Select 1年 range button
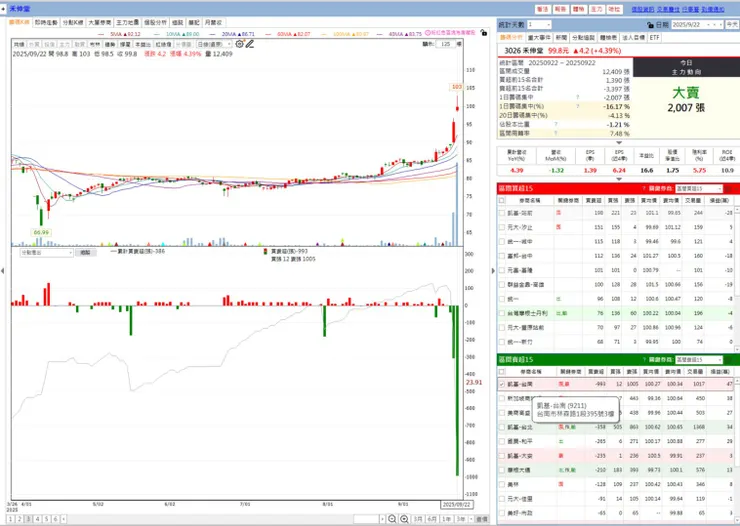The width and height of the screenshot is (740, 526). [x=446, y=519]
